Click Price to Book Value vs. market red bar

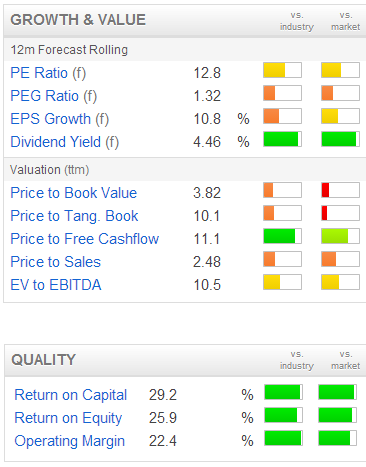[340, 190]
